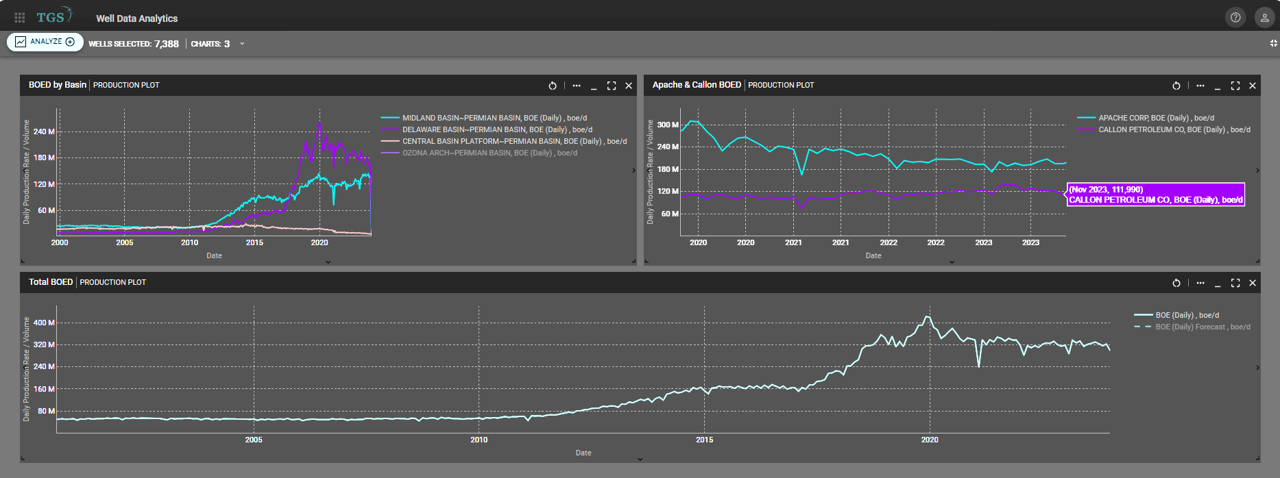Expand the Charts count dropdown arrow
This screenshot has width=1280, height=478.
click(x=242, y=44)
